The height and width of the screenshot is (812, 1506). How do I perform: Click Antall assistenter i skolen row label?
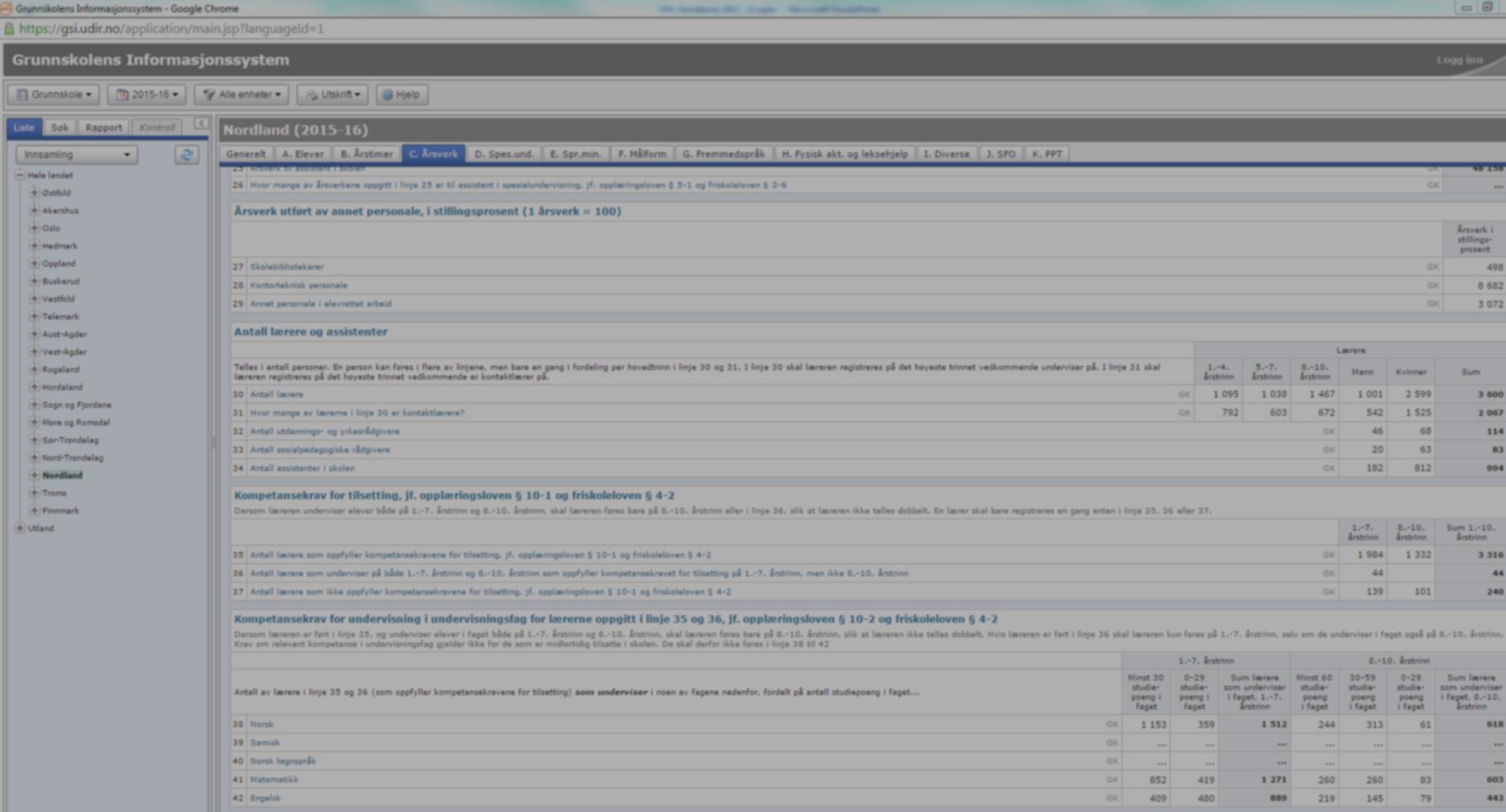point(302,468)
